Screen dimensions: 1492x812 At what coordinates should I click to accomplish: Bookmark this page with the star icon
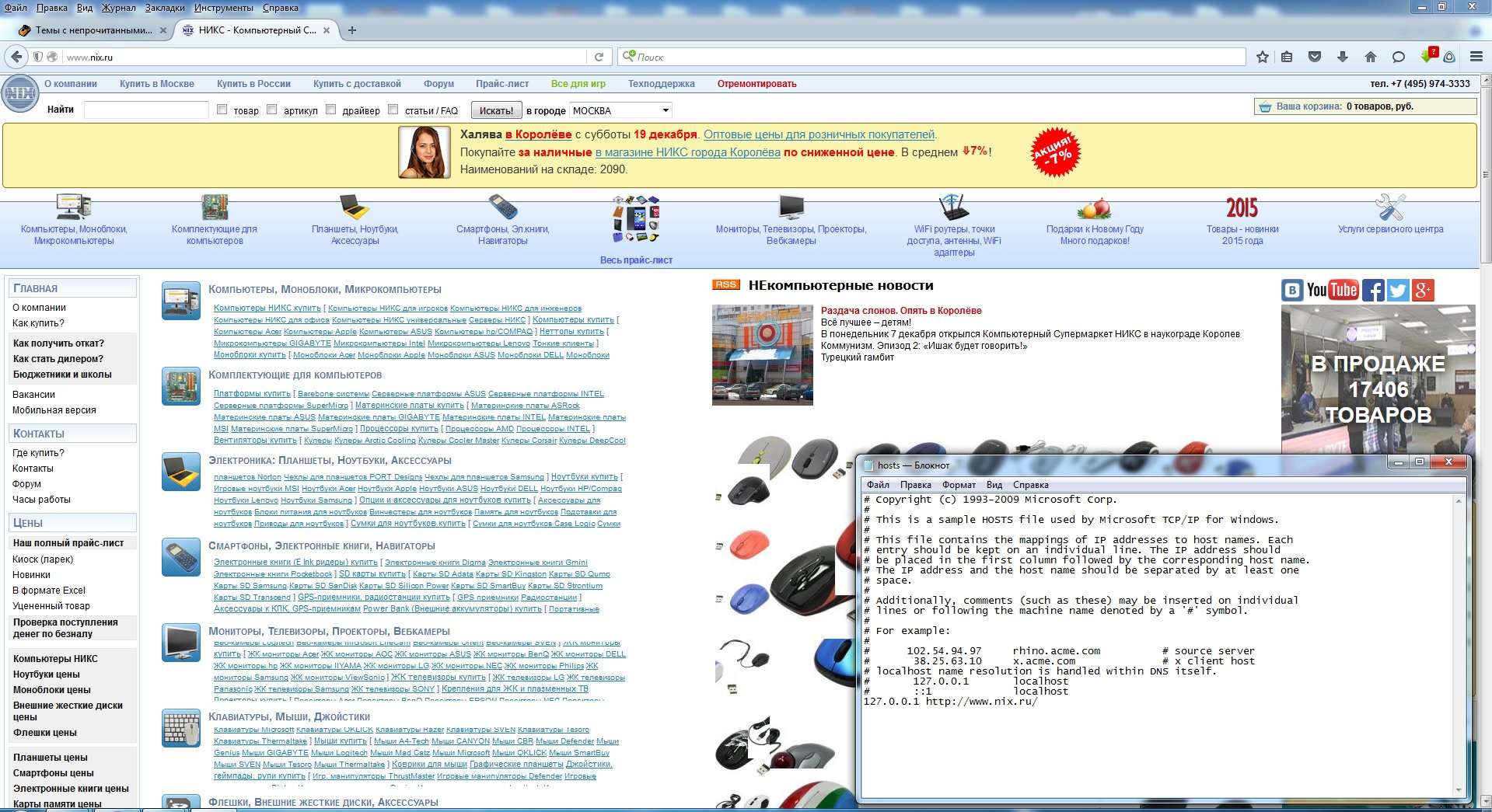[x=1263, y=57]
